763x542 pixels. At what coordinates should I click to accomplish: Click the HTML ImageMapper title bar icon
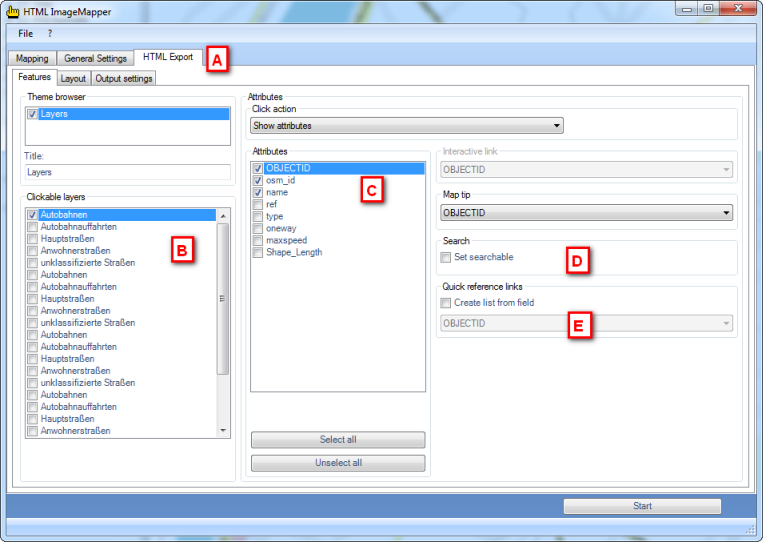click(13, 10)
